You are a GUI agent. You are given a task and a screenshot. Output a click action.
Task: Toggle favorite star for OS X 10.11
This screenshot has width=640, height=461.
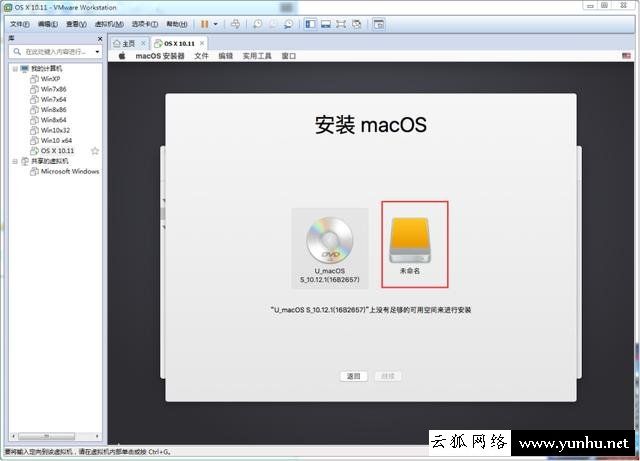[x=95, y=151]
